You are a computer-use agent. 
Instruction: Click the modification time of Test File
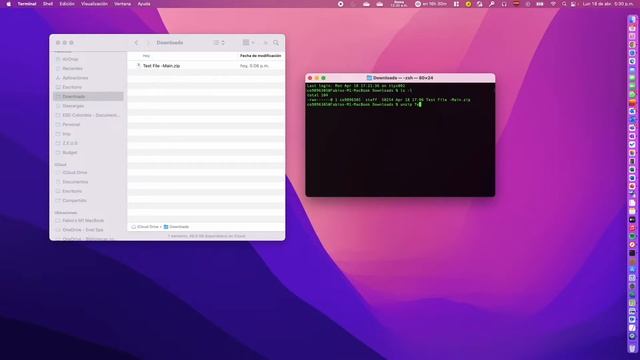[254, 66]
